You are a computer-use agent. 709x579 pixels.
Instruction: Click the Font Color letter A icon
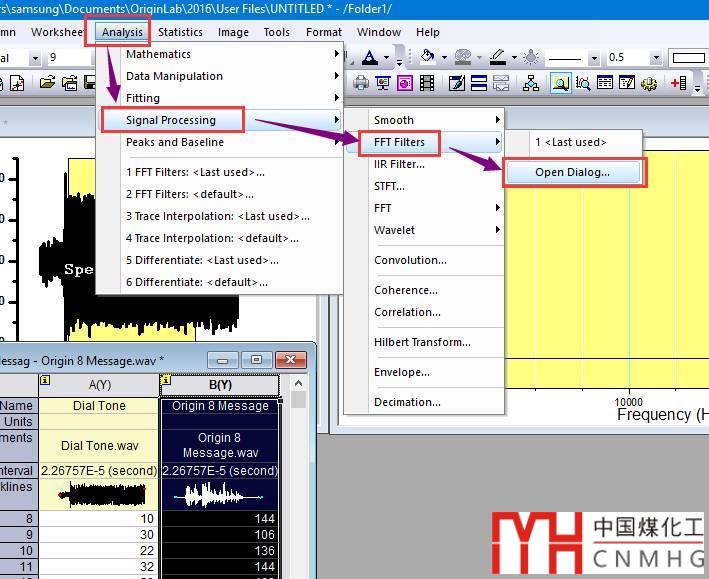(370, 57)
